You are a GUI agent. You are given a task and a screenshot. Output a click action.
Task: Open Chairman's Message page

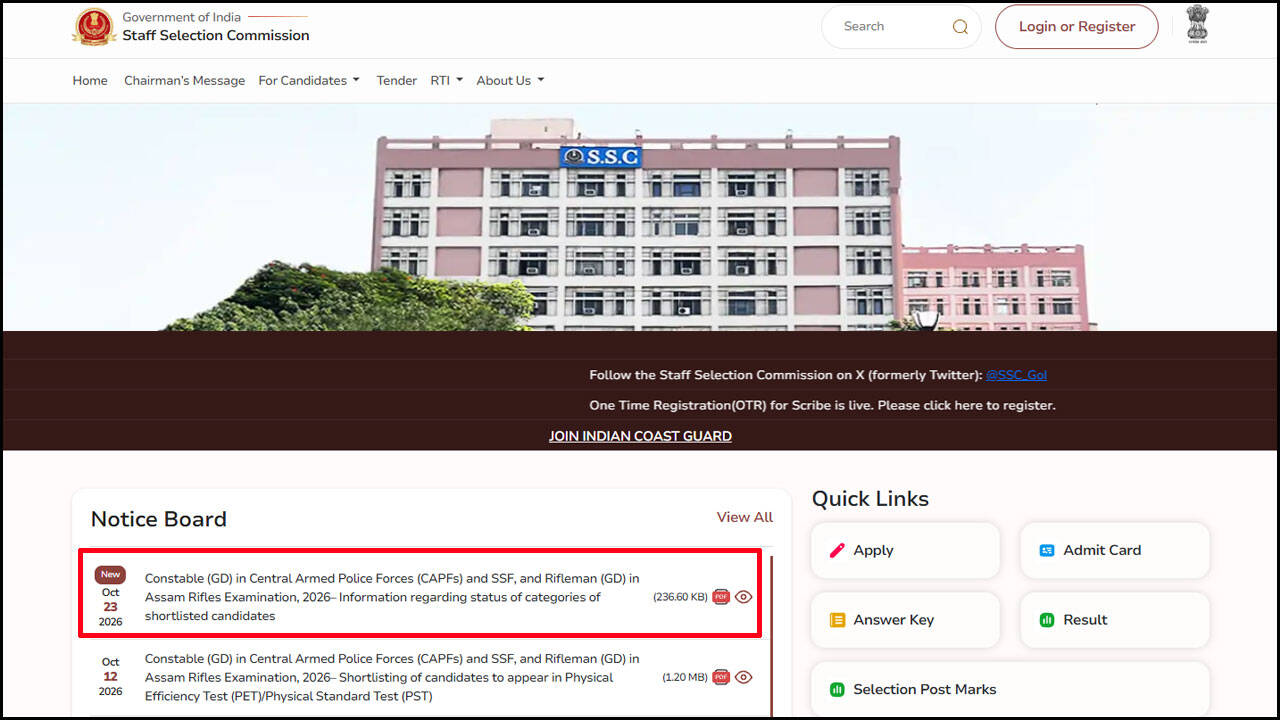pos(184,81)
